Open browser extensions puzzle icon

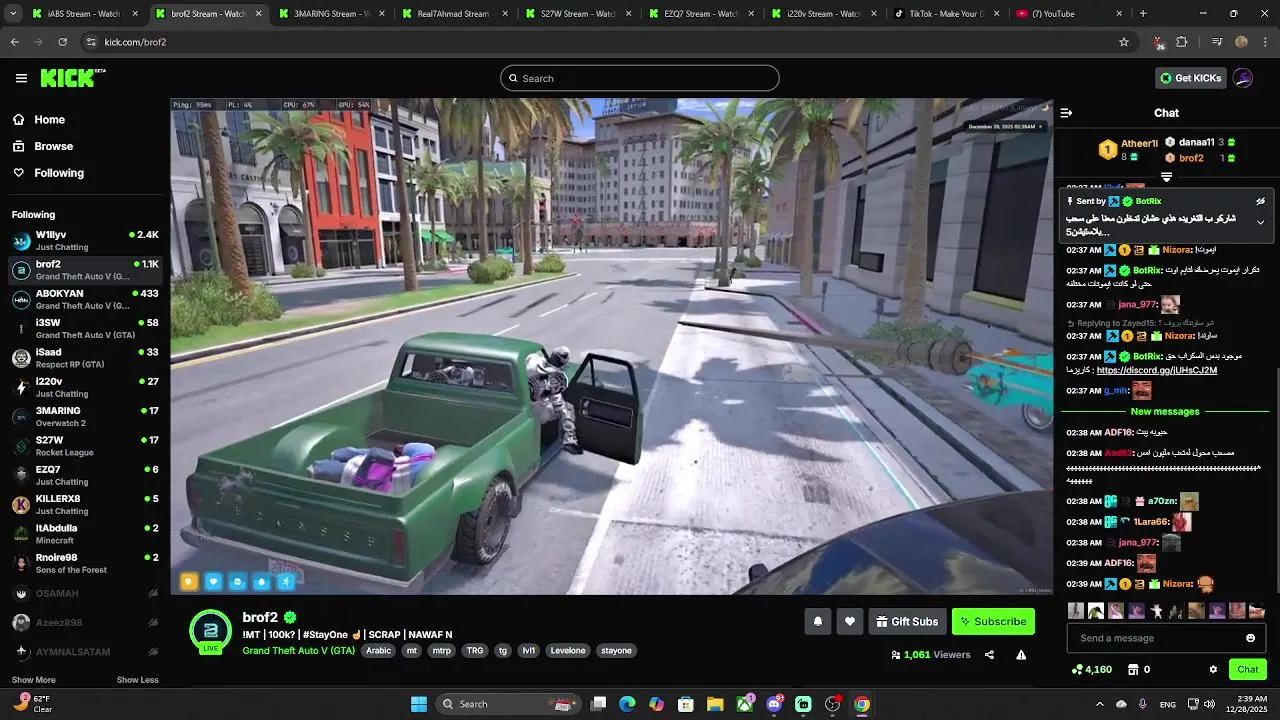[1182, 42]
